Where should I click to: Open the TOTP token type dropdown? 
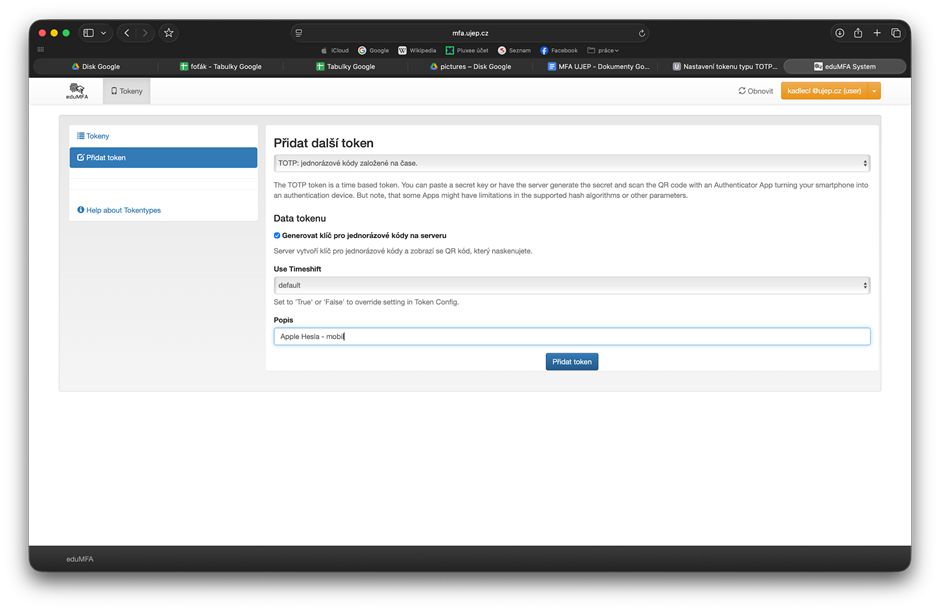point(571,163)
